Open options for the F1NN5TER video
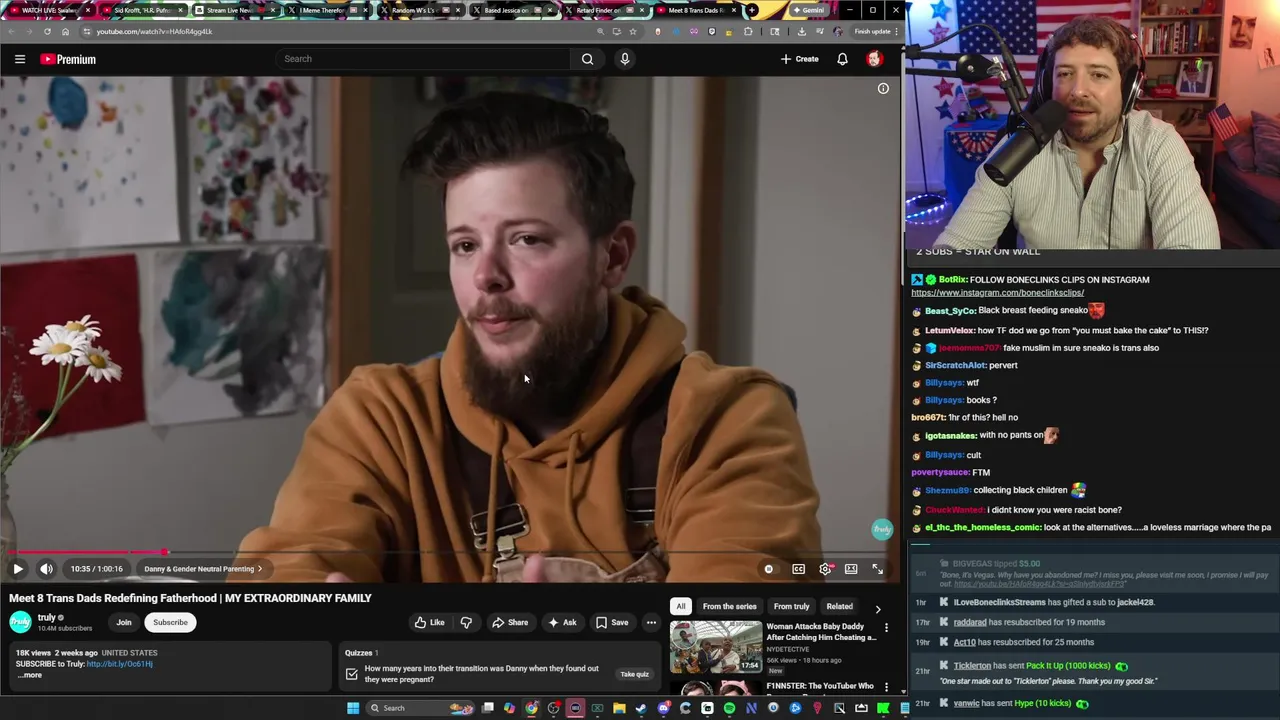 pyautogui.click(x=886, y=688)
